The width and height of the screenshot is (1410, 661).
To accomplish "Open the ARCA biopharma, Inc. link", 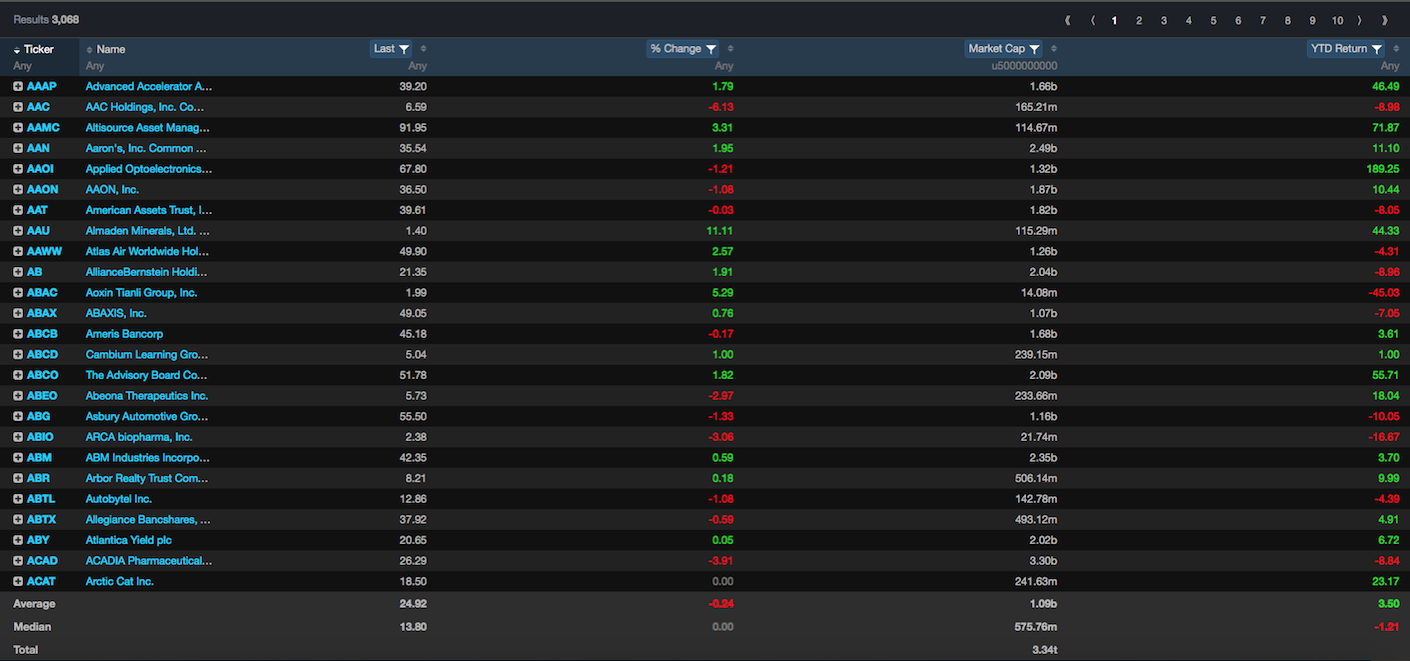I will pyautogui.click(x=139, y=437).
